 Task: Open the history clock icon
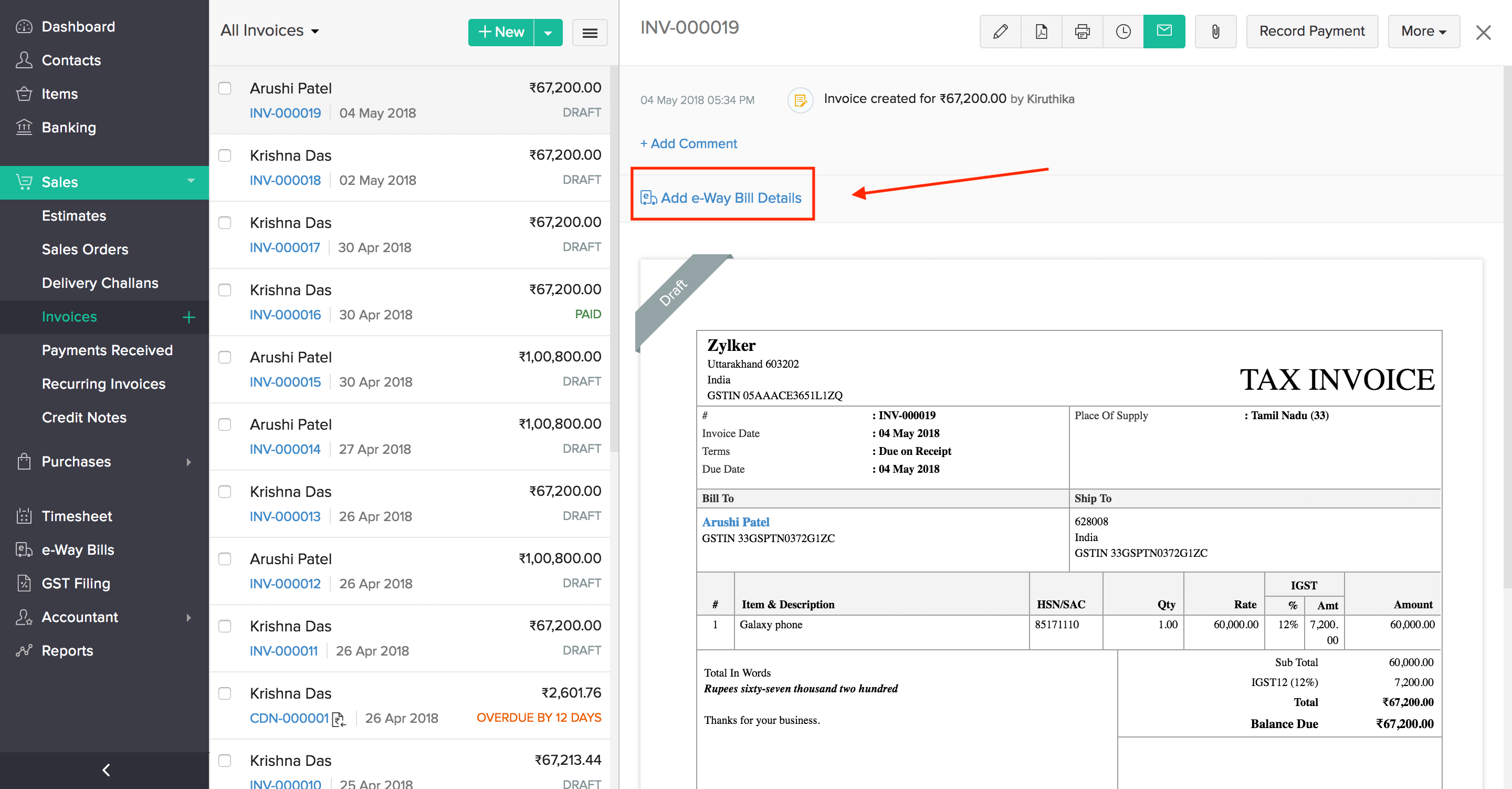1123,32
